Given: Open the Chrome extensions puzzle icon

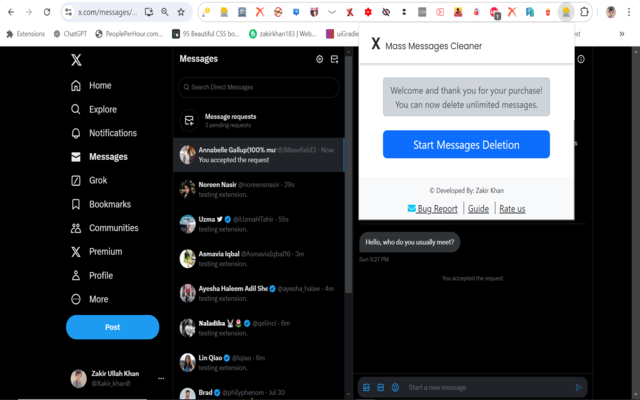Looking at the screenshot, I should pyautogui.click(x=584, y=12).
